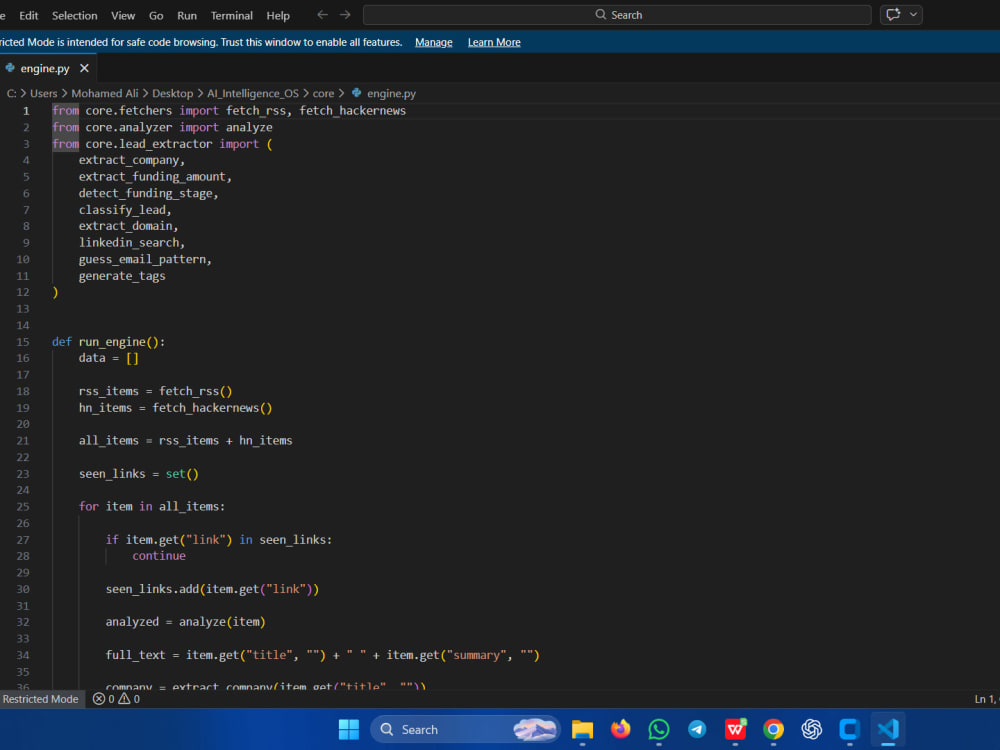The height and width of the screenshot is (750, 1000).
Task: Go forward with the right arrow
Action: pyautogui.click(x=345, y=15)
